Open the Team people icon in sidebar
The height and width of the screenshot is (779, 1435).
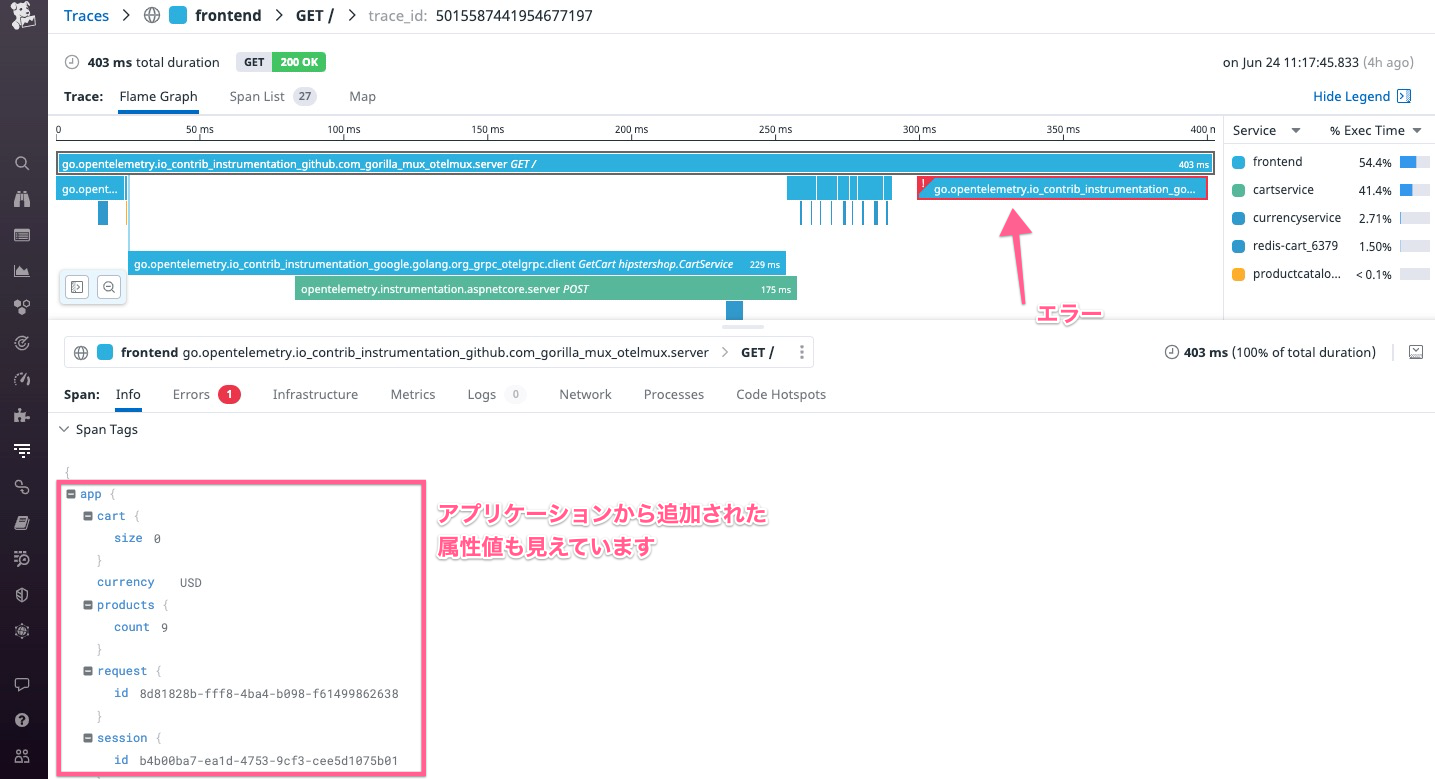22,756
